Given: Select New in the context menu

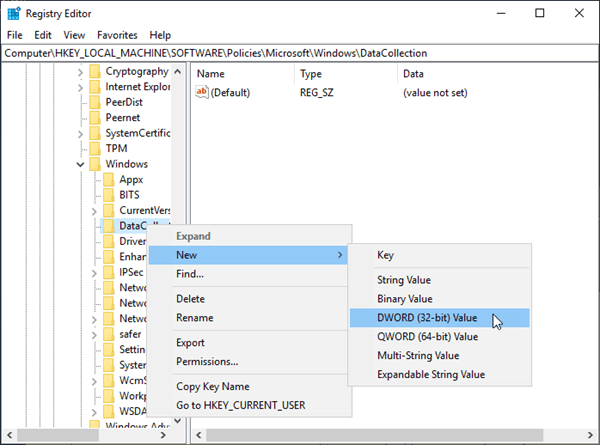Looking at the screenshot, I should click(248, 255).
